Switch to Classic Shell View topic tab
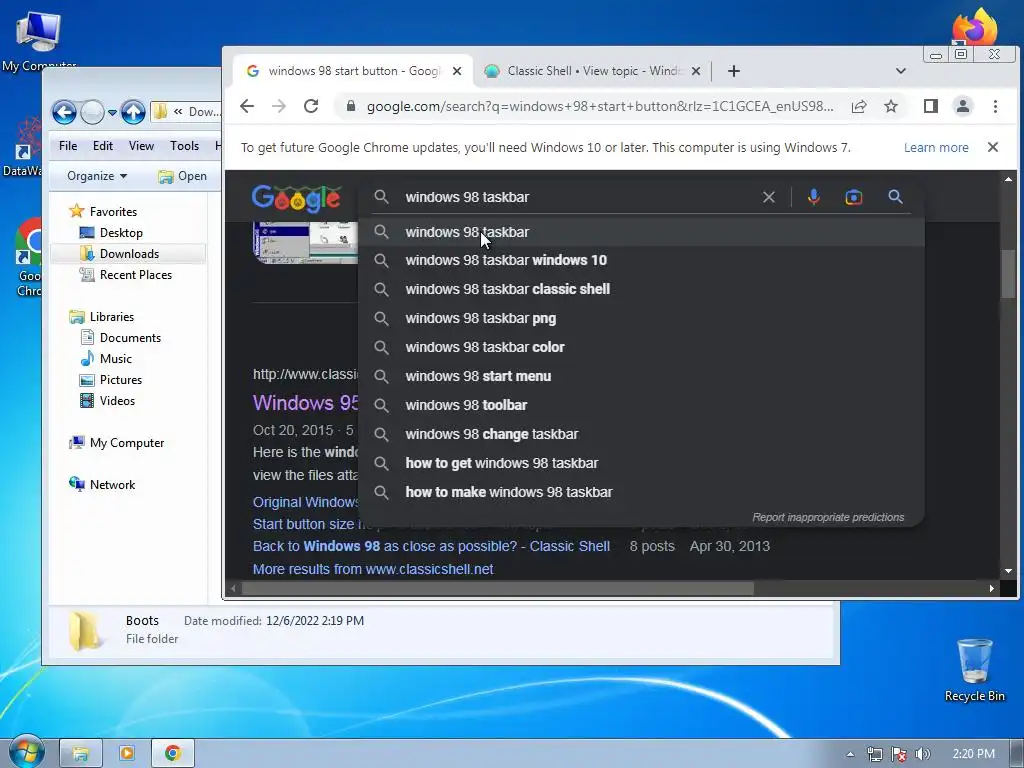This screenshot has height=768, width=1024. tap(594, 71)
